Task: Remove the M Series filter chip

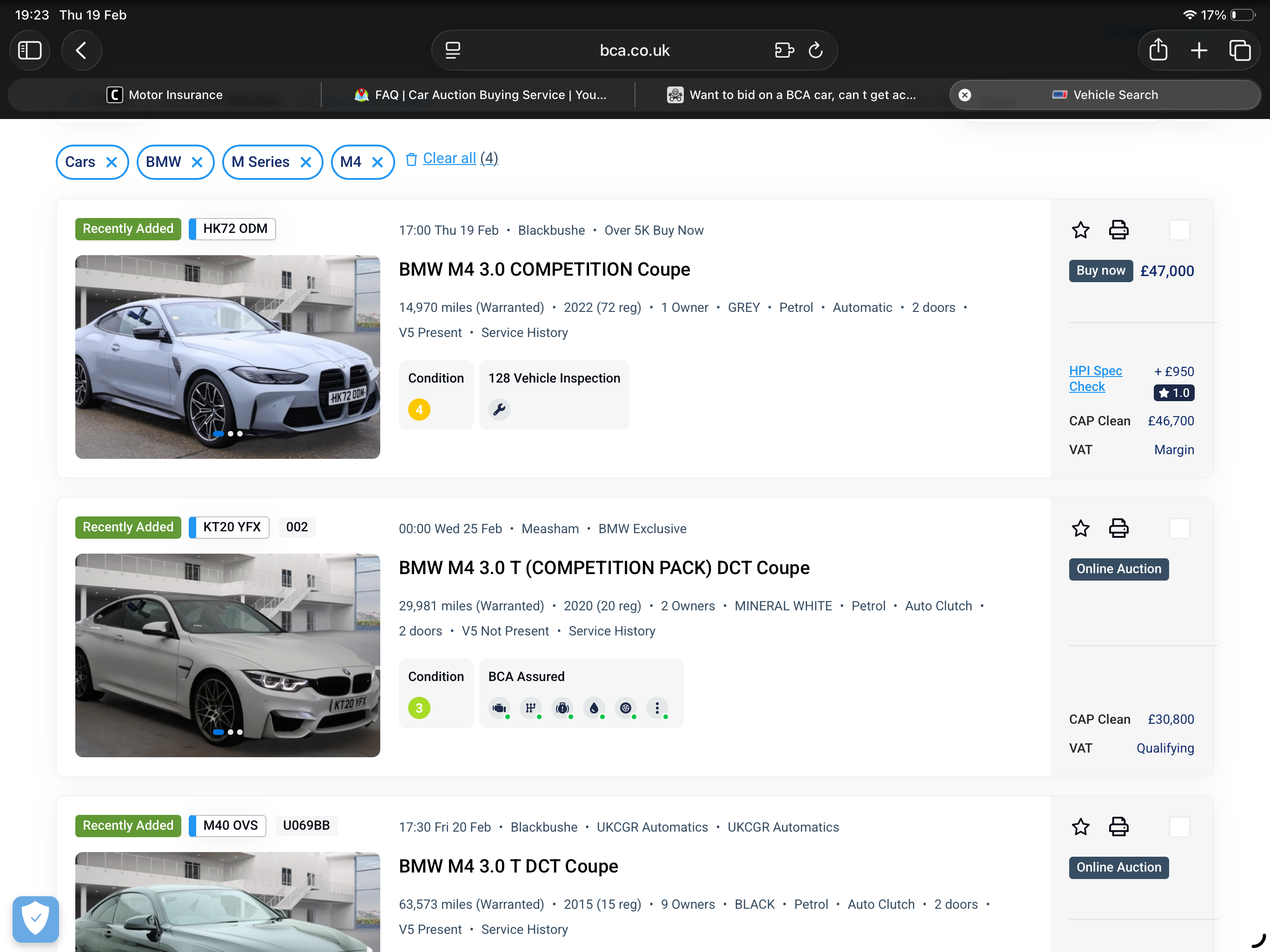Action: [x=306, y=163]
